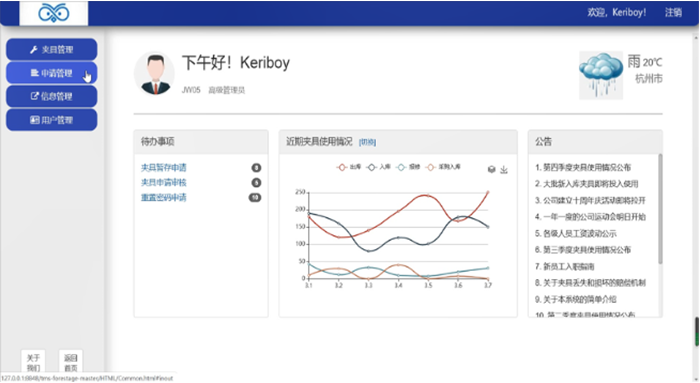The image size is (700, 383).
Task: Click the chart restore cube icon
Action: click(x=492, y=169)
